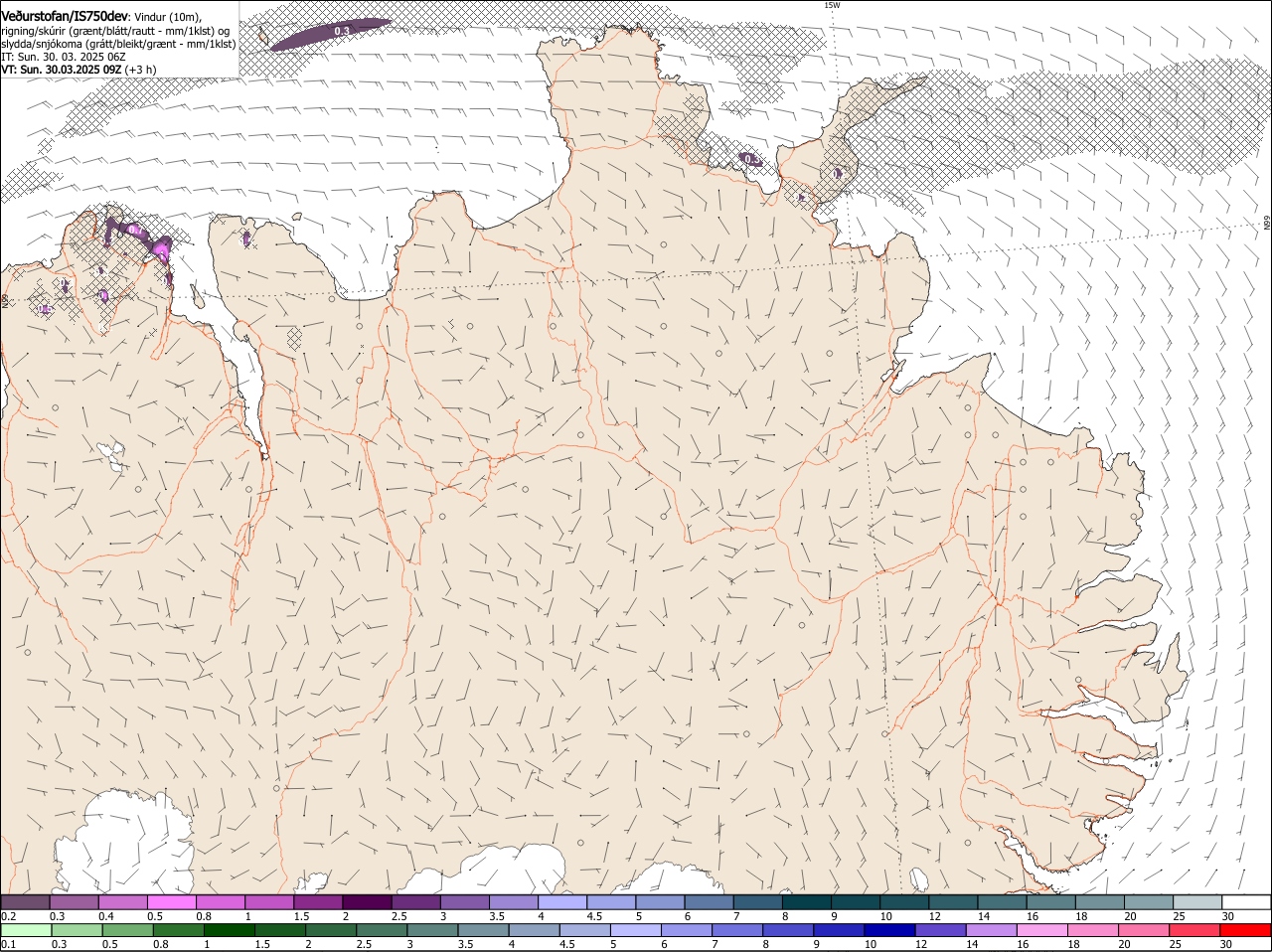The image size is (1272, 952).
Task: Click the '15W' longitude label
Action: 832,5
